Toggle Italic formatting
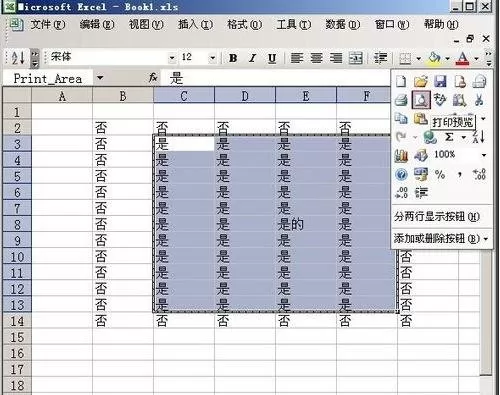The image size is (500, 395). coord(252,58)
